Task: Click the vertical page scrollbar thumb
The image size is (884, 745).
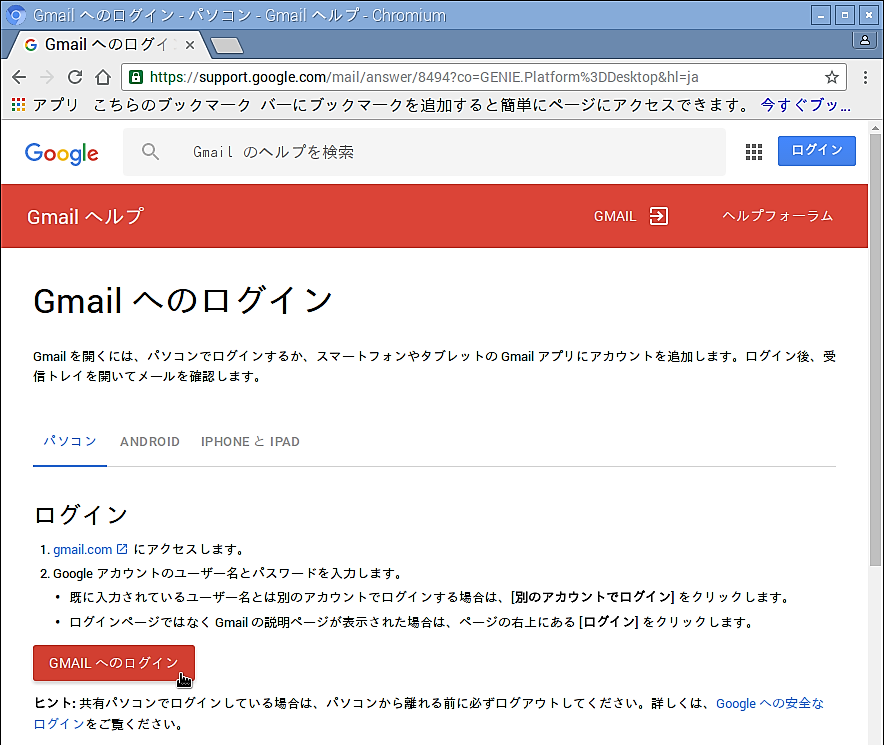Action: [x=874, y=350]
